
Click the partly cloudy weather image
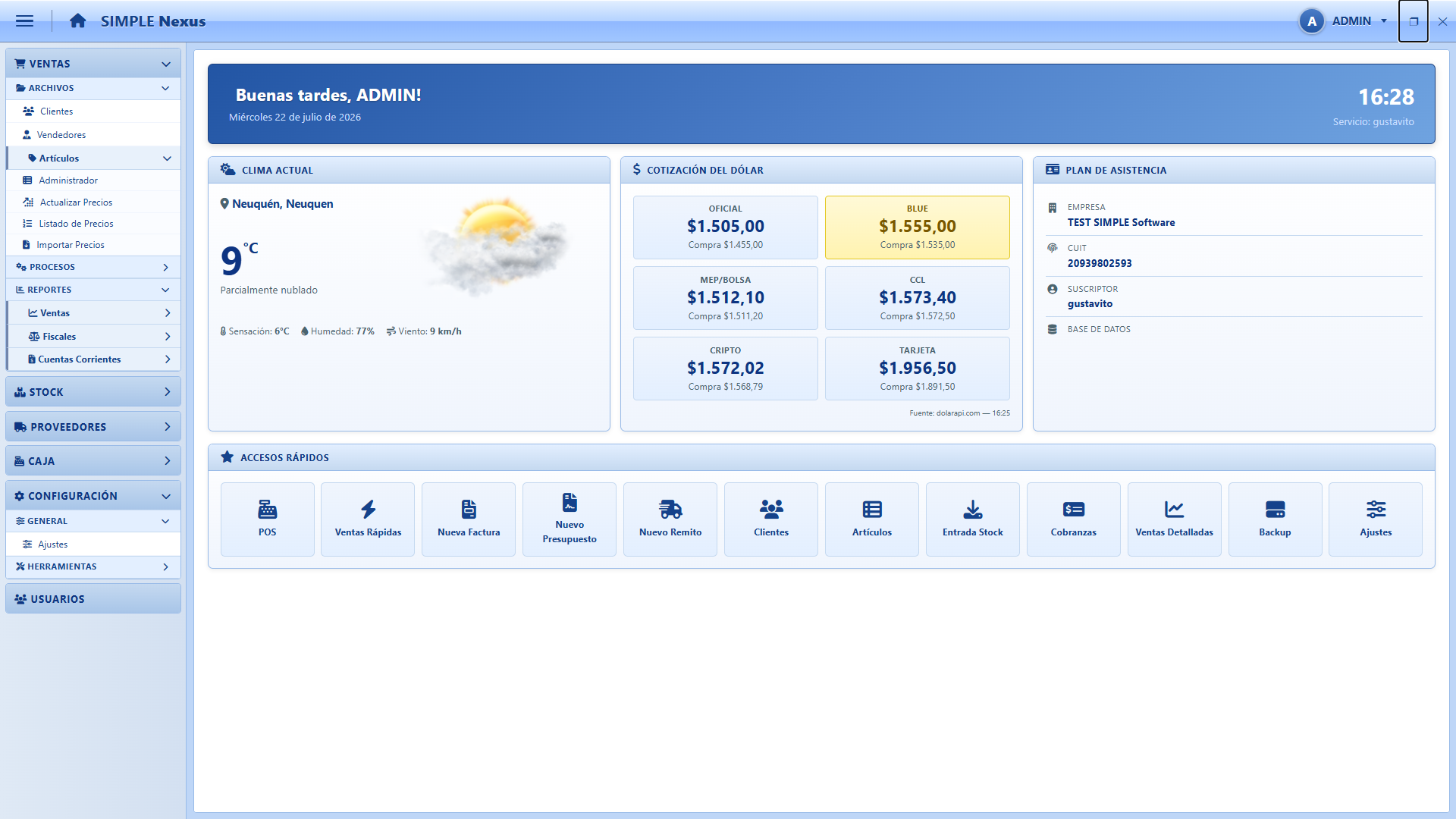[497, 246]
